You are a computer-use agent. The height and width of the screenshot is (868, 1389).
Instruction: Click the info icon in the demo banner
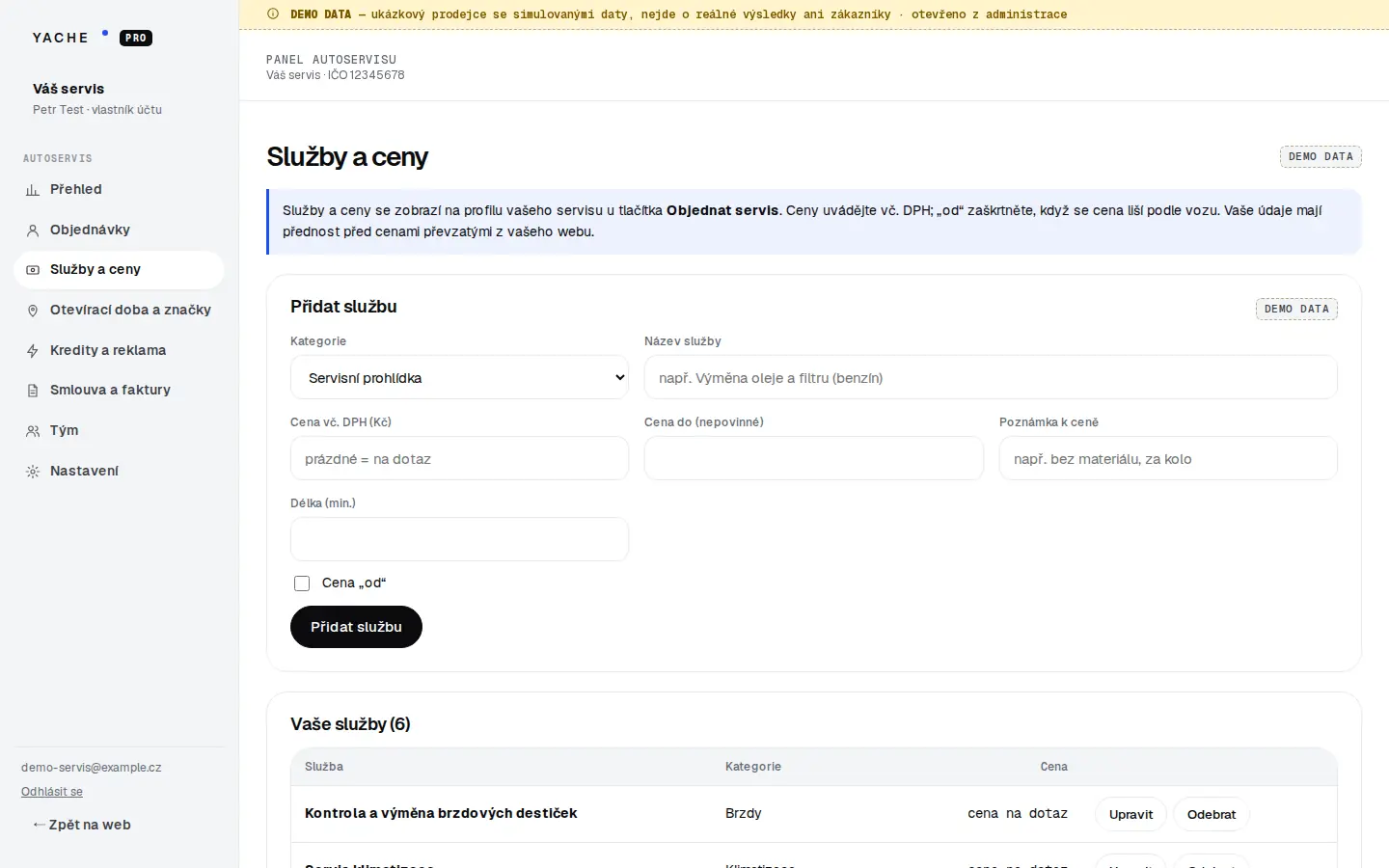pyautogui.click(x=273, y=14)
